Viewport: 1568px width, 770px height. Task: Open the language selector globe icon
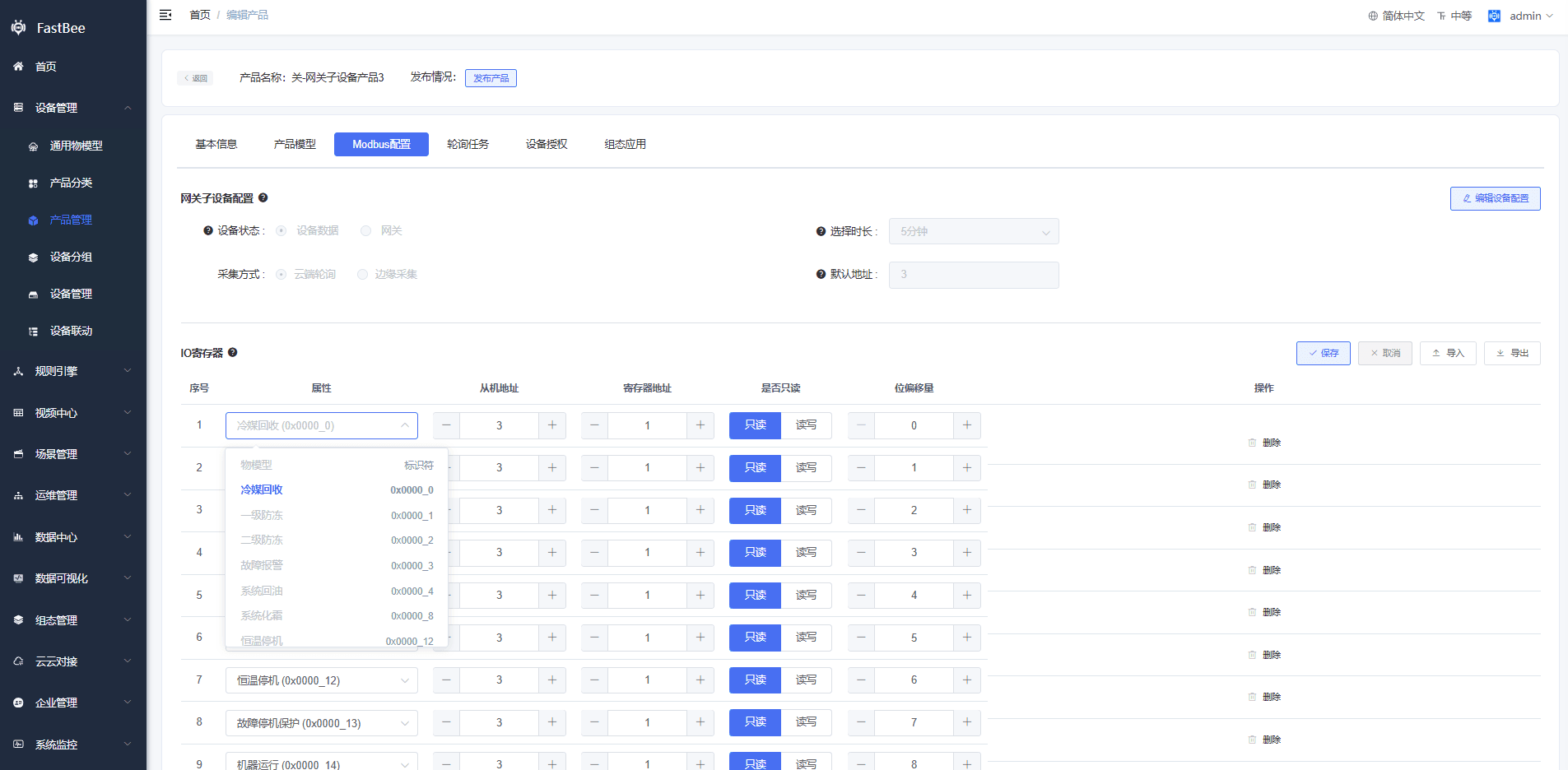click(x=1373, y=16)
